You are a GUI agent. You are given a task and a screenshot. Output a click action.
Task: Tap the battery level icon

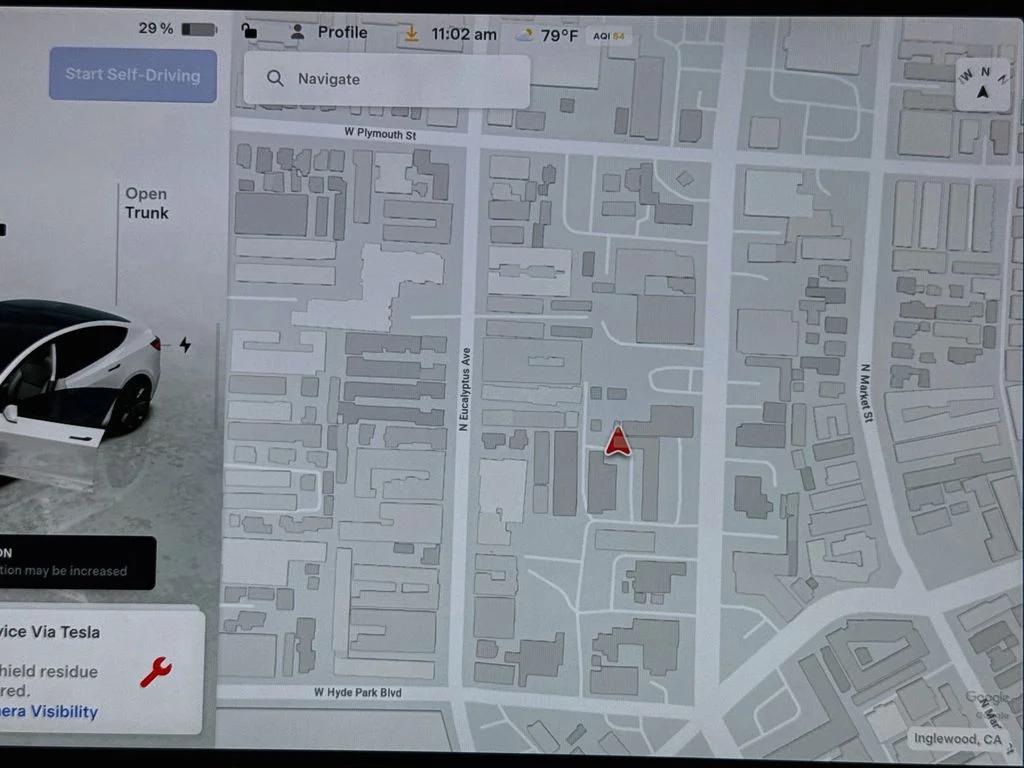point(199,29)
